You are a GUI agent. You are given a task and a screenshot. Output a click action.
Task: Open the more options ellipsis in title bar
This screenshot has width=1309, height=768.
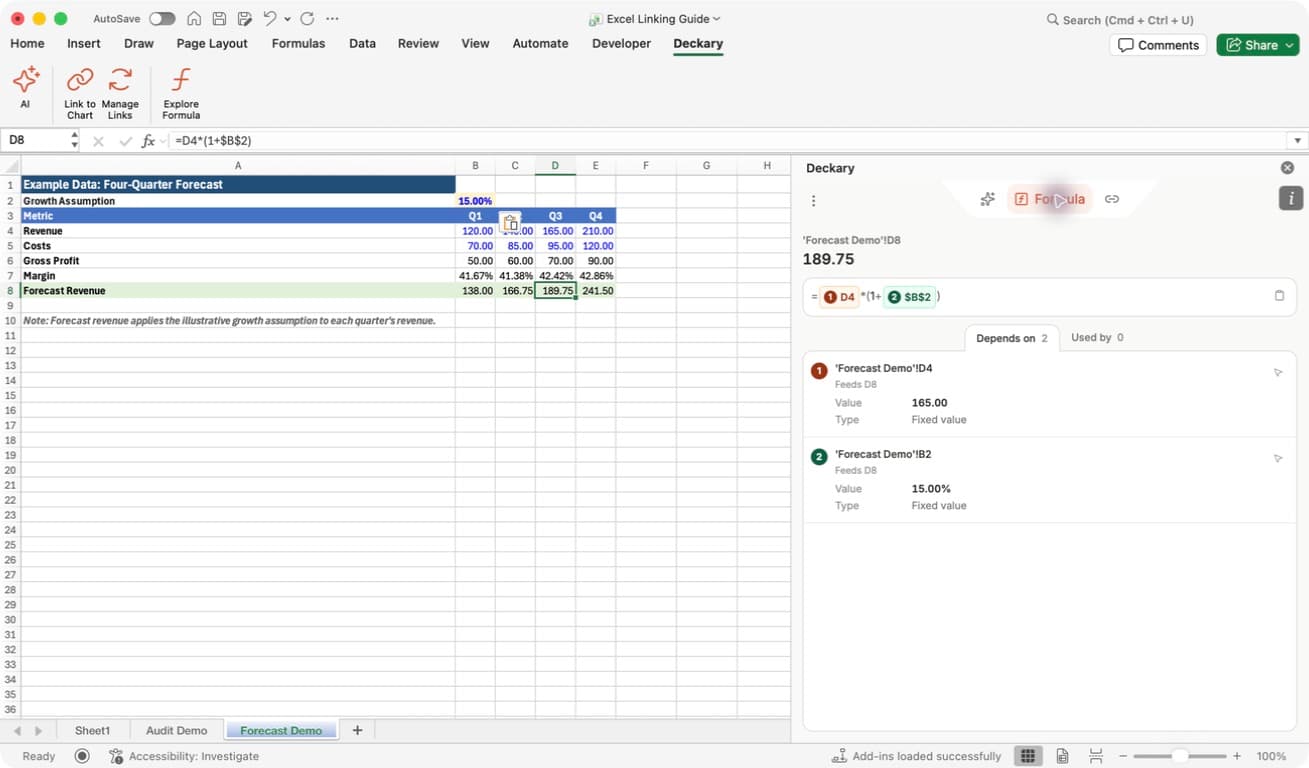point(333,19)
